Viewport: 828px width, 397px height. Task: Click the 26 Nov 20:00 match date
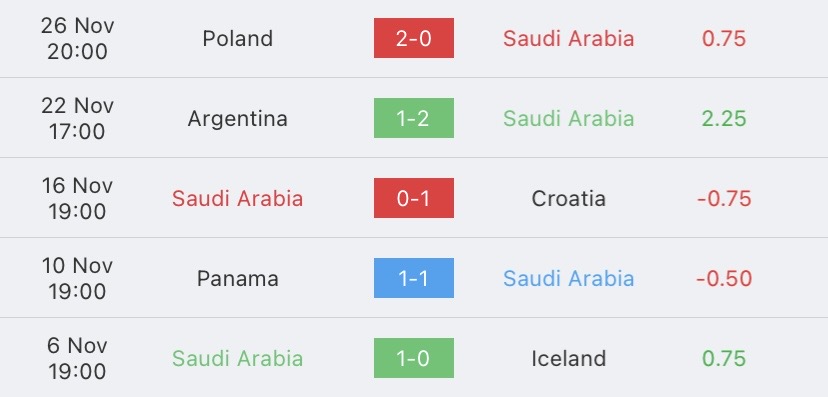[x=77, y=39]
